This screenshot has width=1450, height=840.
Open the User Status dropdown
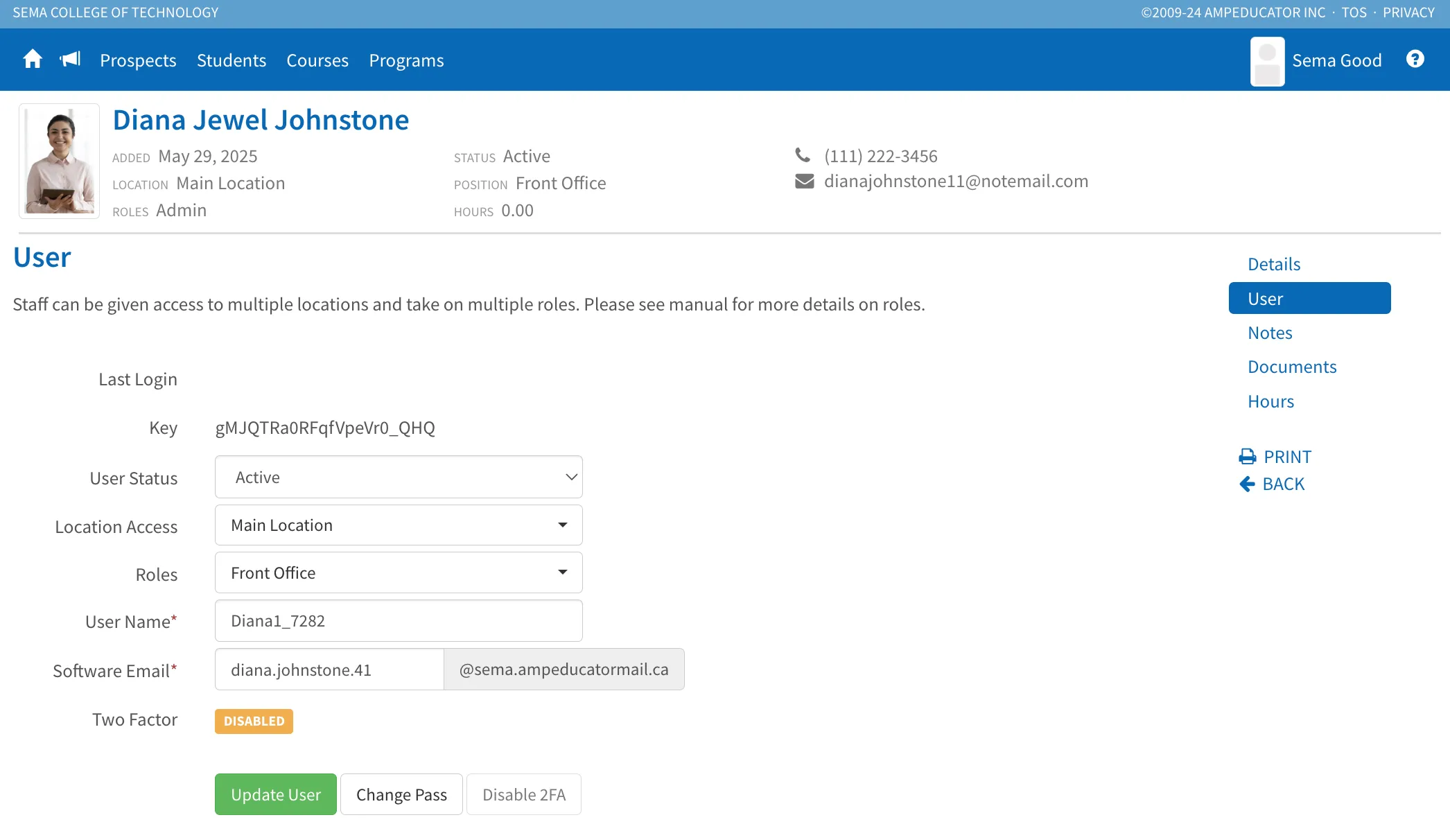tap(399, 477)
